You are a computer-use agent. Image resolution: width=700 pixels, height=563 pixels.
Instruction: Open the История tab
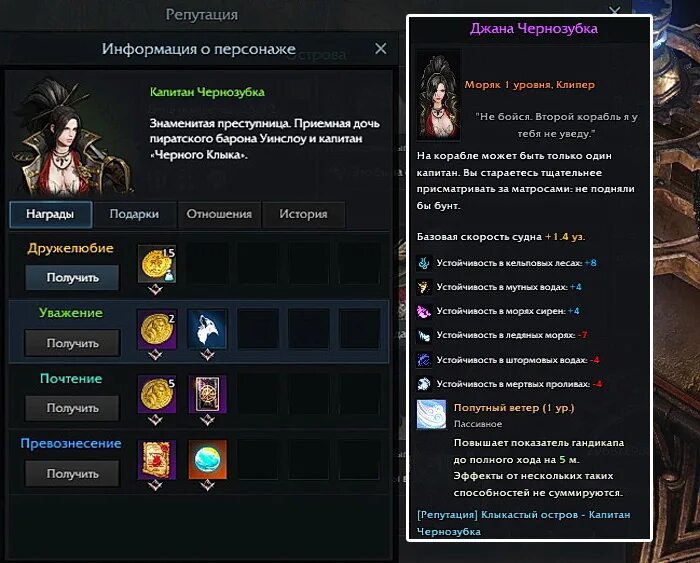[304, 214]
